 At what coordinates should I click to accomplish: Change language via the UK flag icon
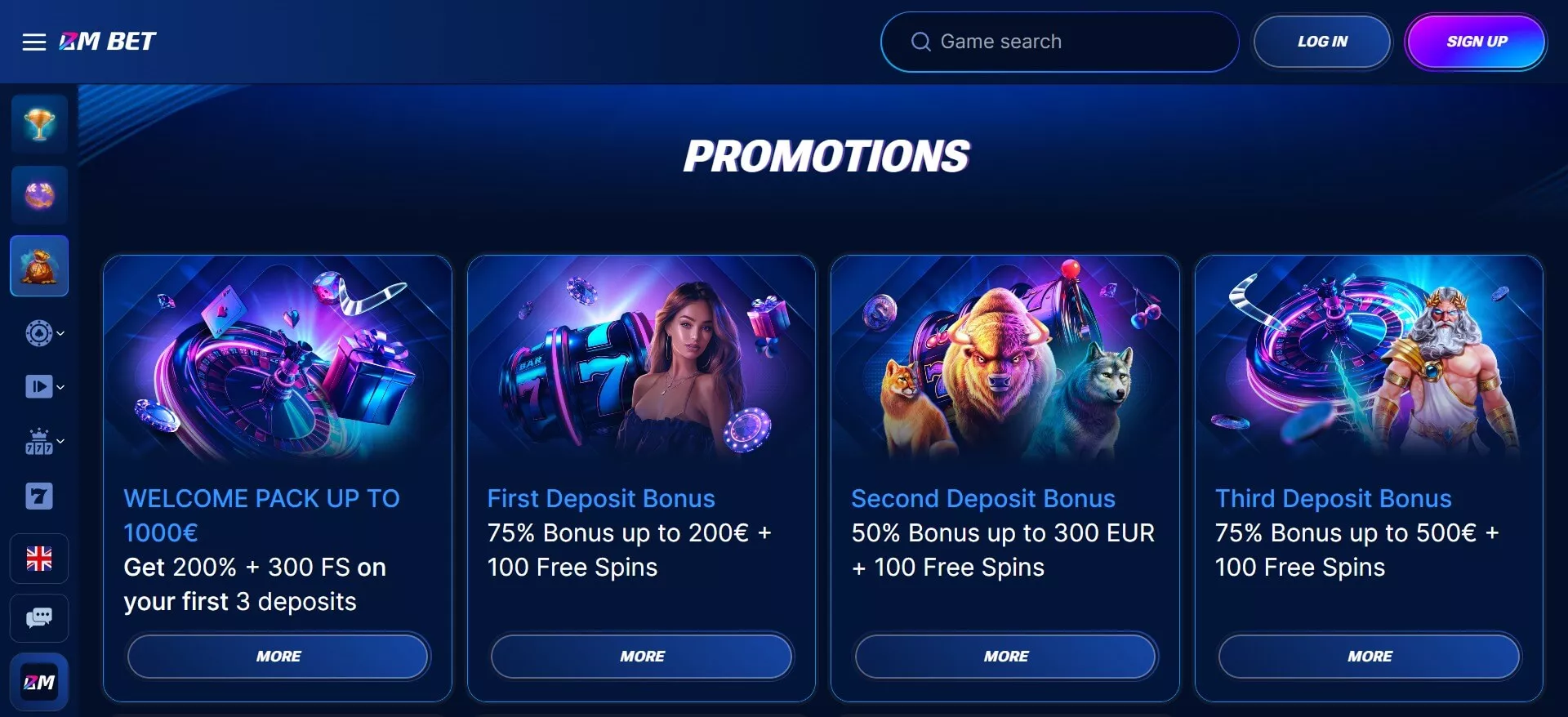[39, 559]
